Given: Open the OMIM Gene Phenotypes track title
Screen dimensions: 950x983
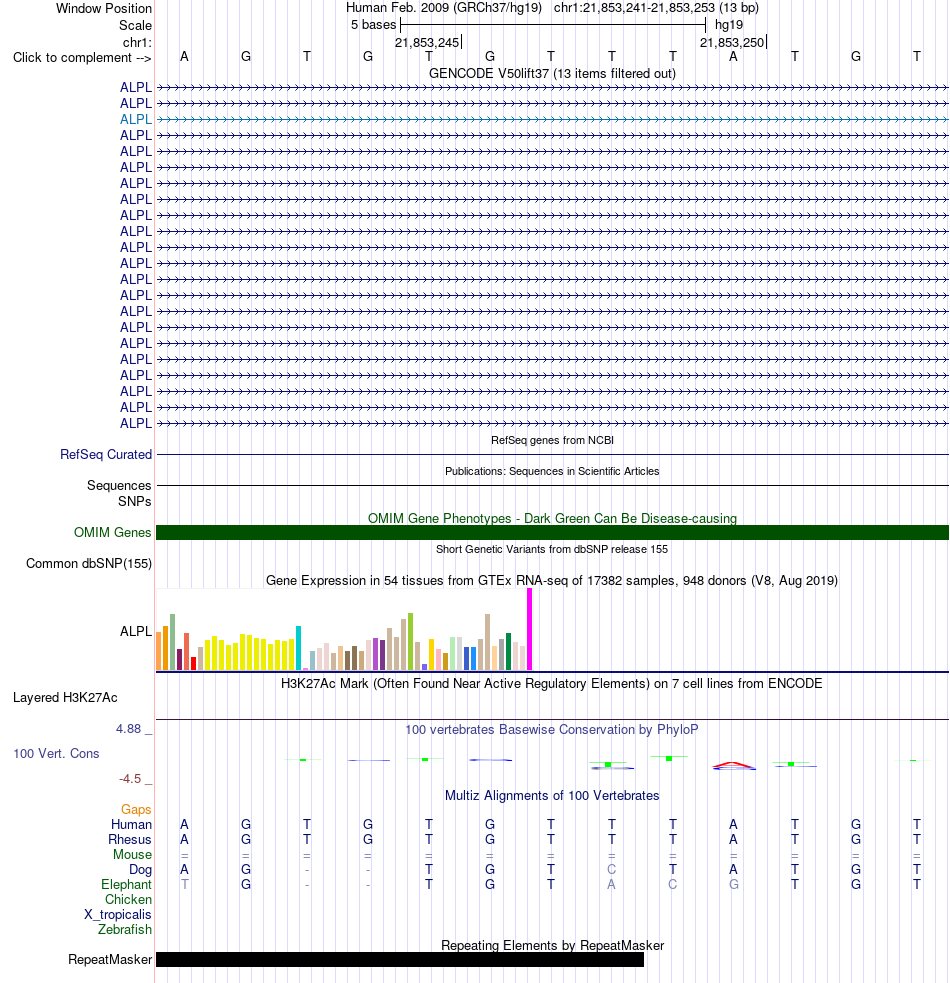Looking at the screenshot, I should (552, 518).
